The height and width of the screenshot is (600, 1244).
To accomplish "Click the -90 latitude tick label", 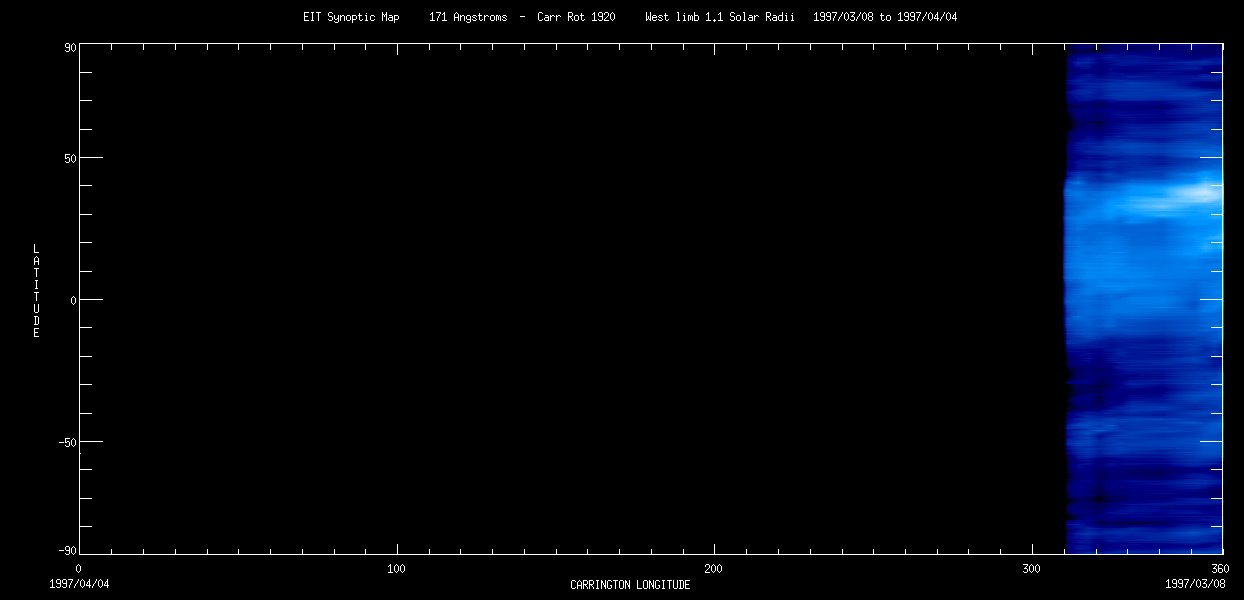I will tap(68, 551).
